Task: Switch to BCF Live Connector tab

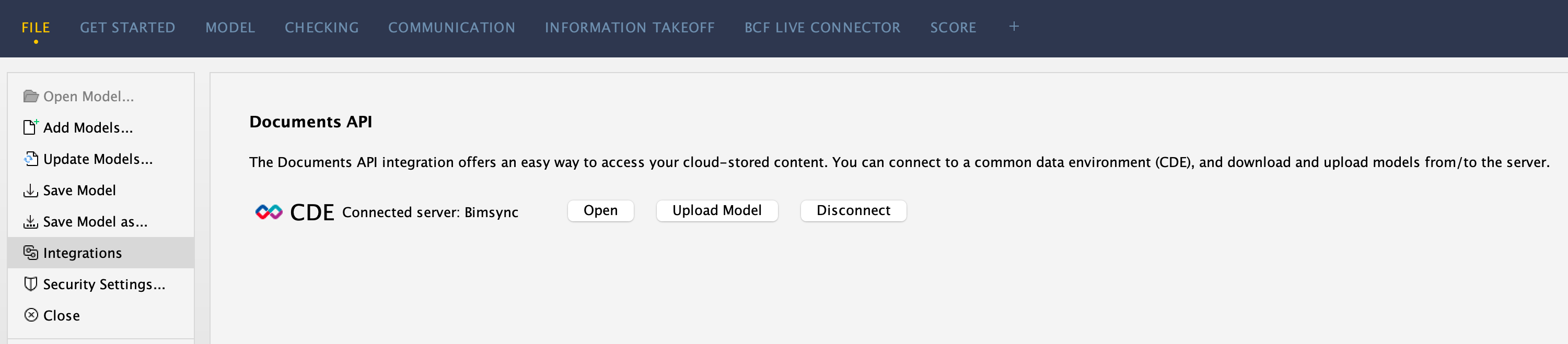Action: 822,27
